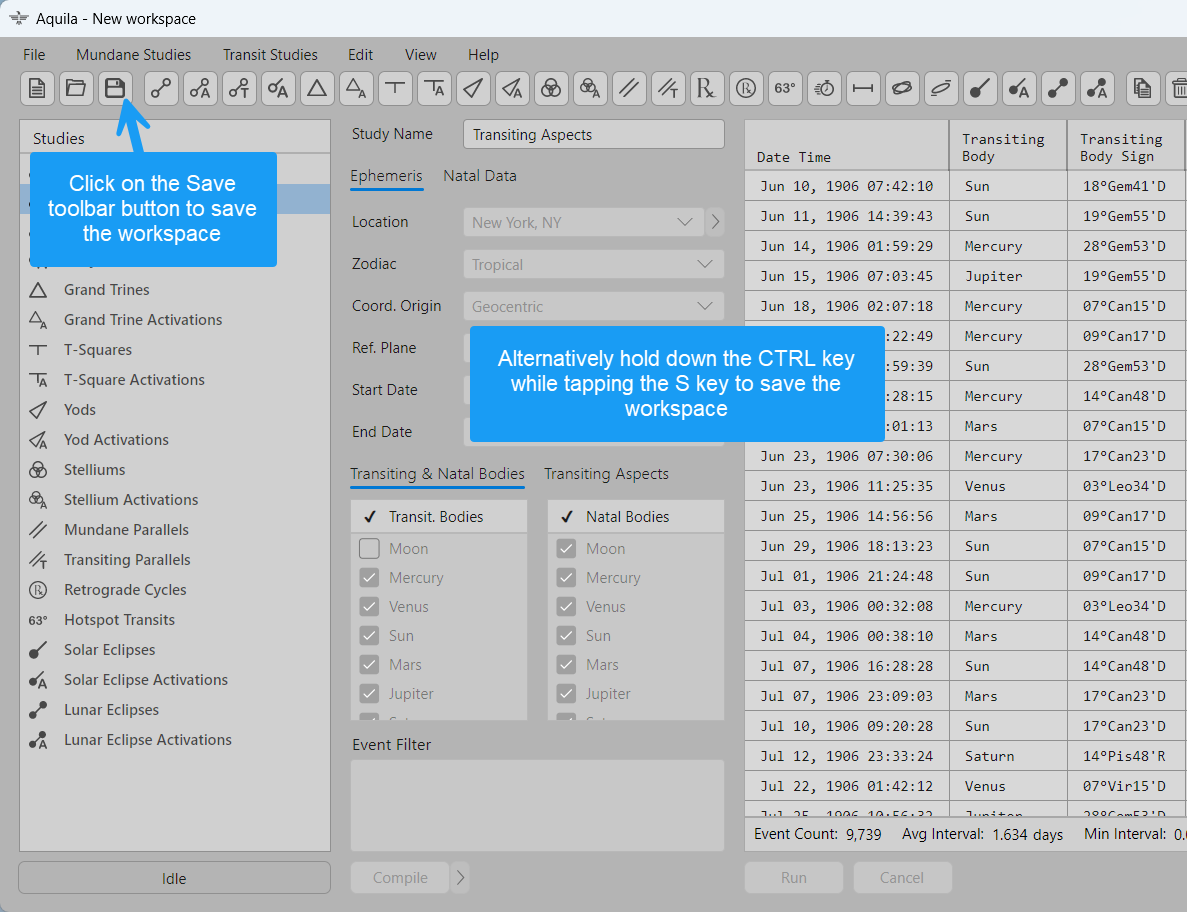
Task: Select the Jun 15, 1906 07:03:45 row
Action: (965, 276)
